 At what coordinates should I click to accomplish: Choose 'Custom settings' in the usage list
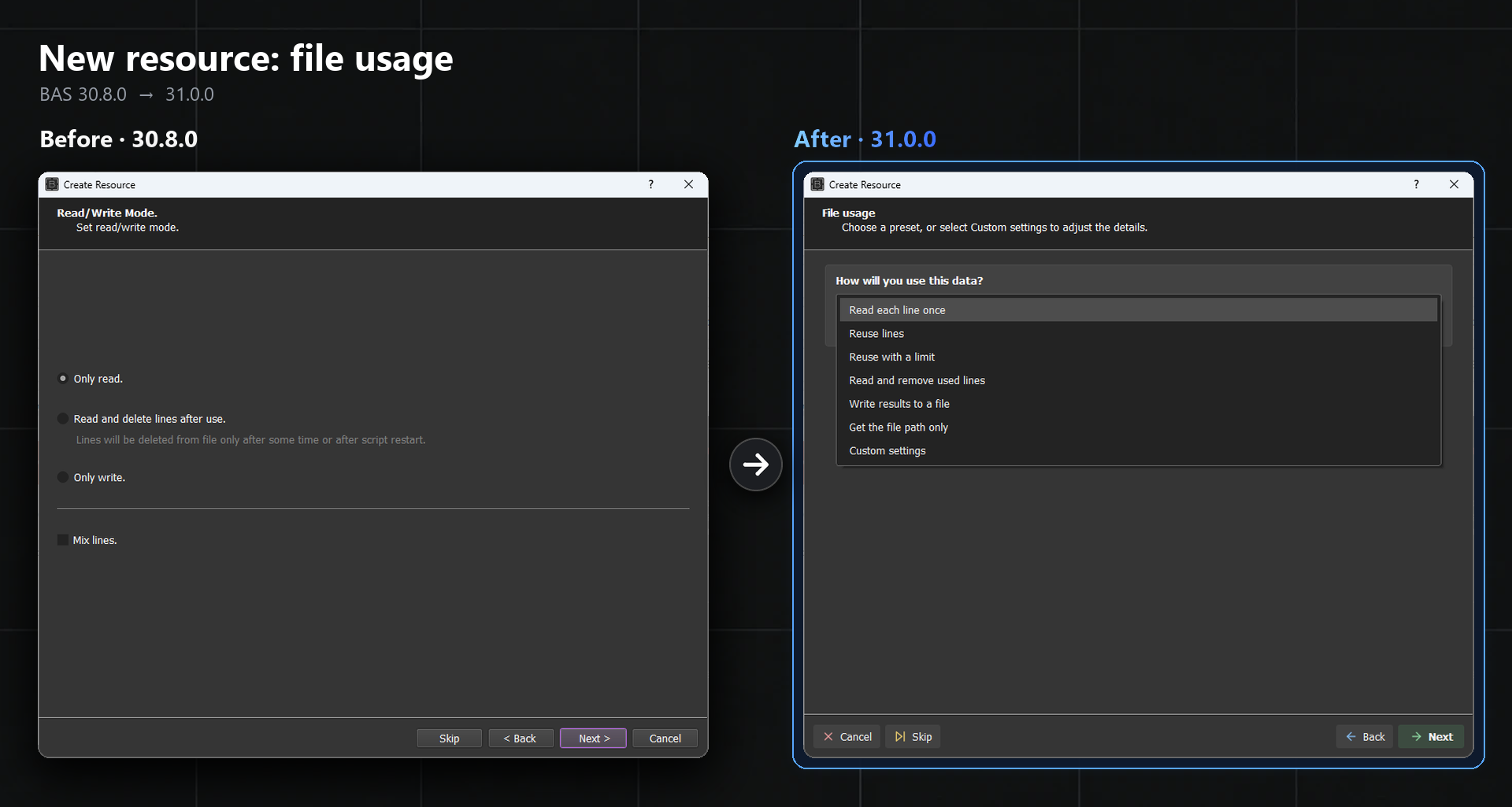tap(1138, 451)
